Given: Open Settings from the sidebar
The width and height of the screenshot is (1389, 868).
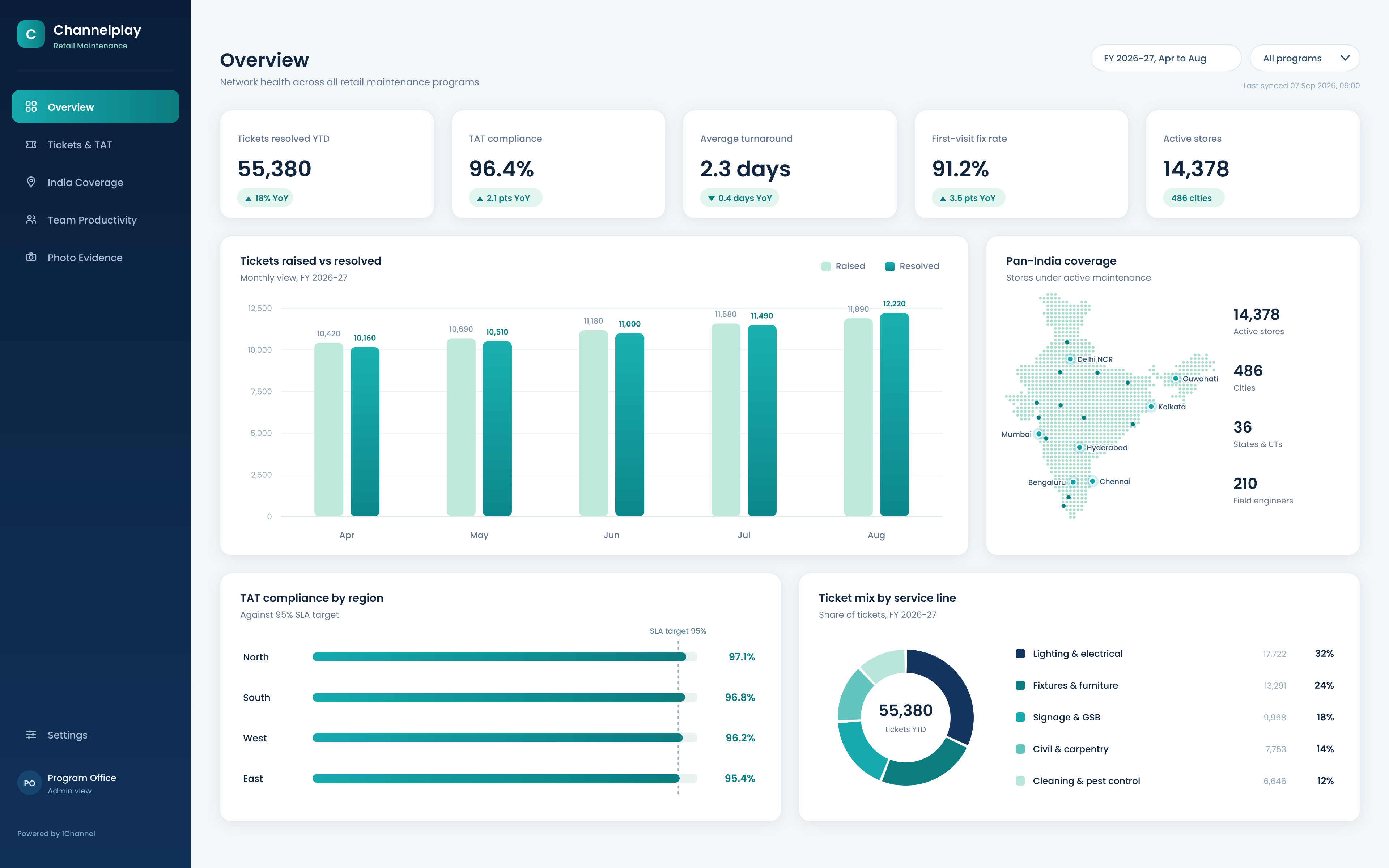Looking at the screenshot, I should pos(95,735).
